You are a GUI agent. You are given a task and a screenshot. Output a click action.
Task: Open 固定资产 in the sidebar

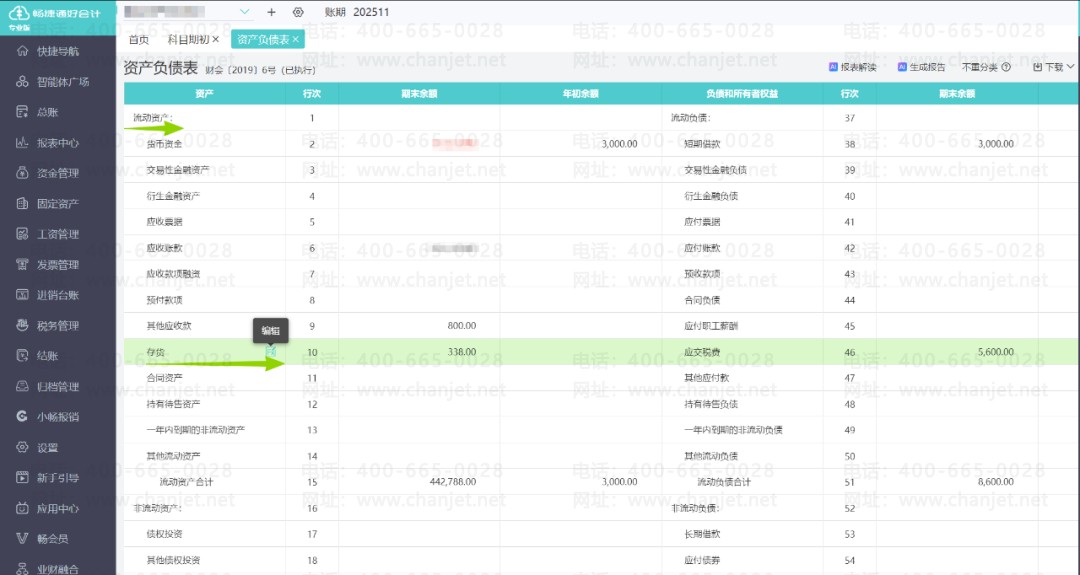(x=58, y=204)
